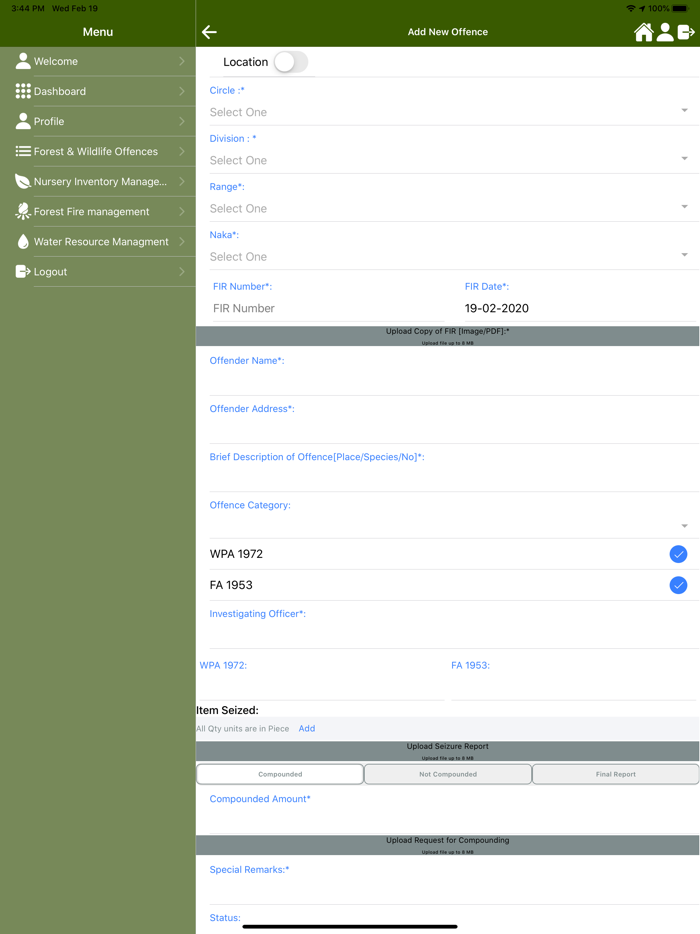Click Upload Seizure Report button
Image resolution: width=700 pixels, height=934 pixels.
pyautogui.click(x=447, y=751)
